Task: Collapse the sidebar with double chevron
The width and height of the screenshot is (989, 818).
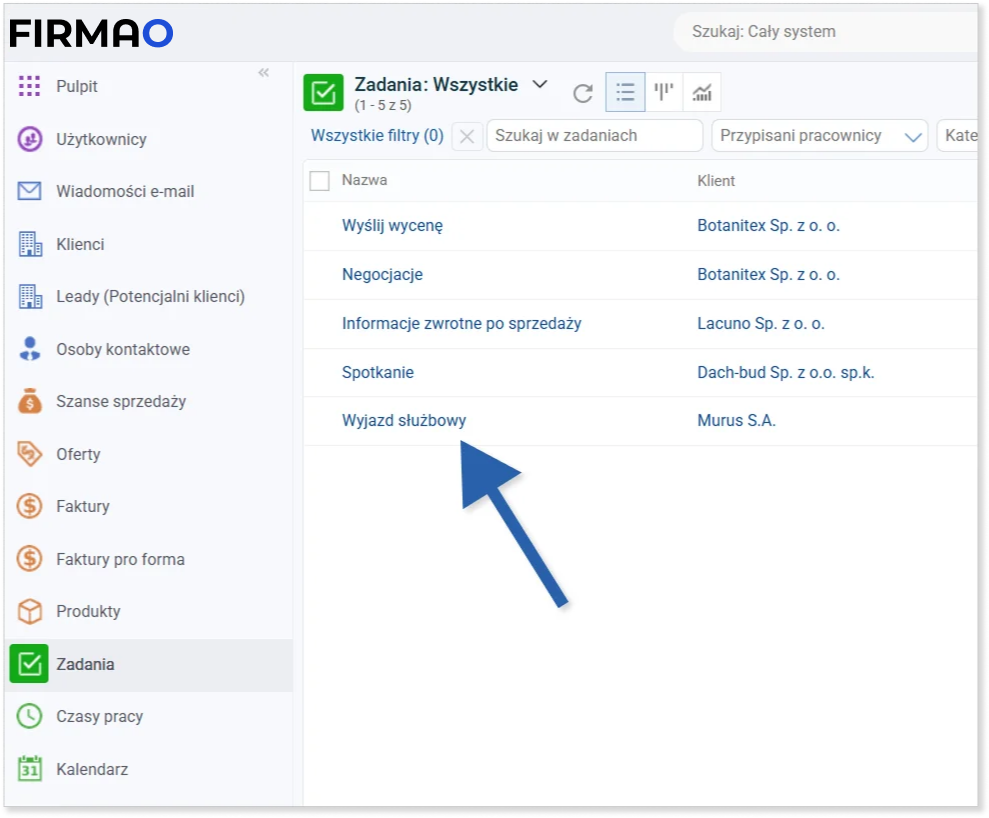Action: click(x=264, y=73)
